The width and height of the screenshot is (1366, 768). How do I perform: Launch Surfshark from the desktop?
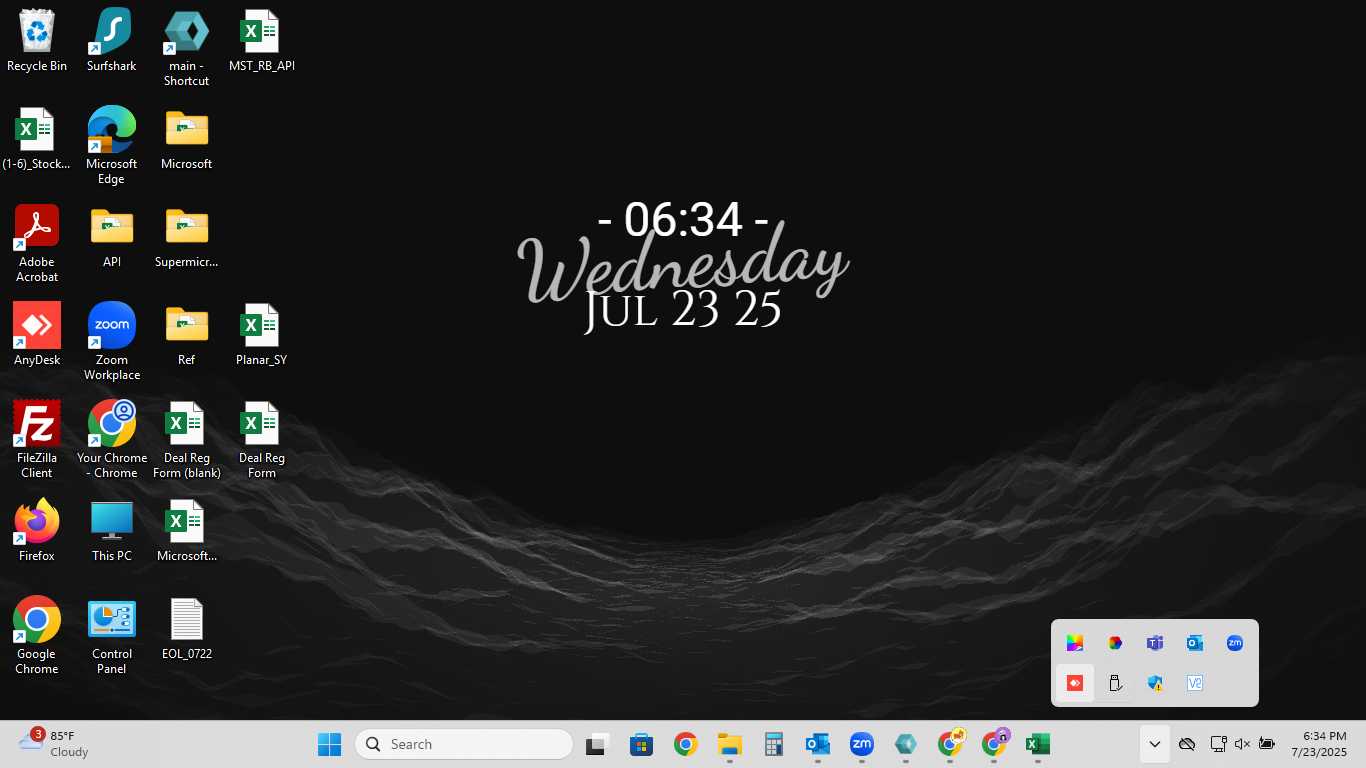click(111, 40)
